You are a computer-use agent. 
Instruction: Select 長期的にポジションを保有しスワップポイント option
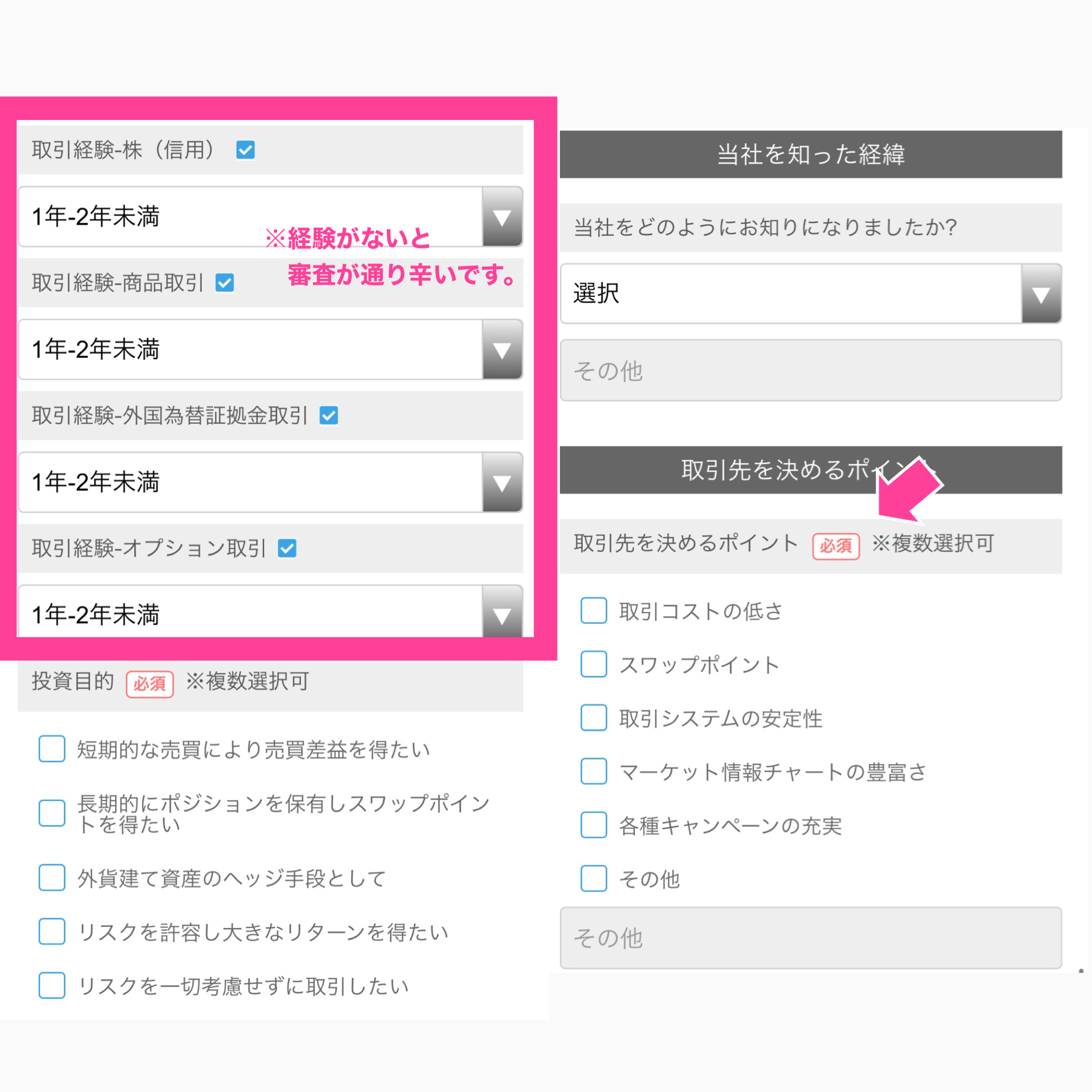52,813
